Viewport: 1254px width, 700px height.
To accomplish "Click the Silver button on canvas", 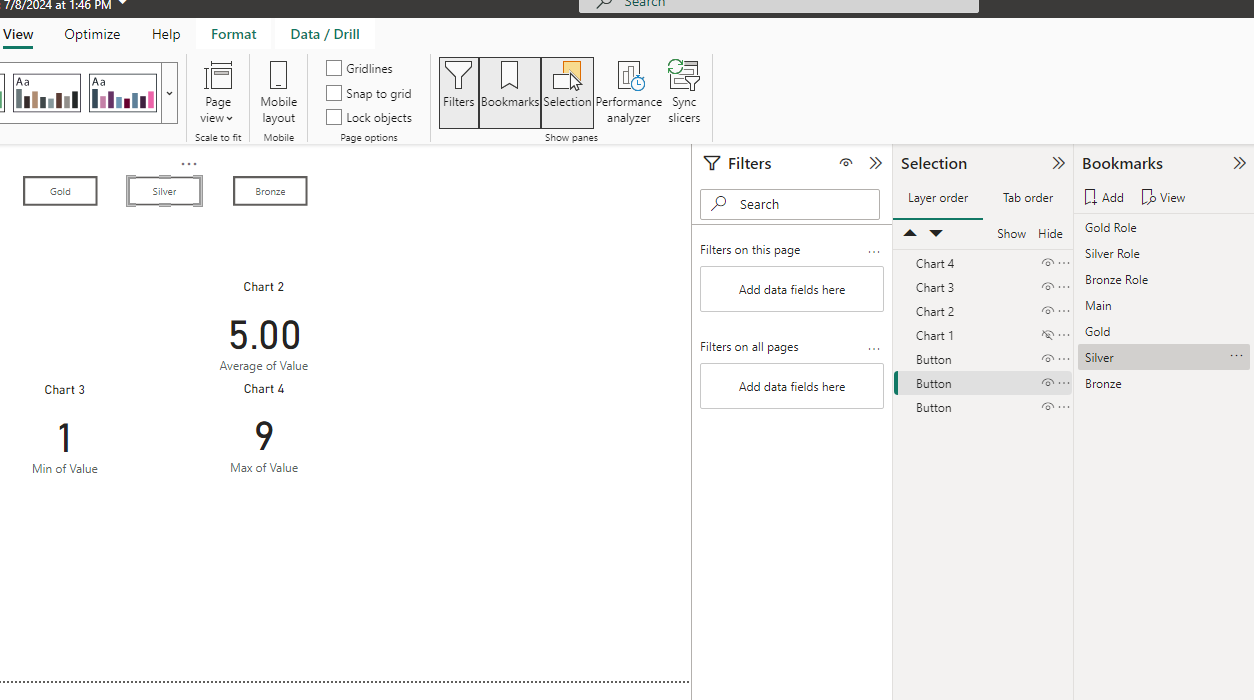I will click(164, 191).
